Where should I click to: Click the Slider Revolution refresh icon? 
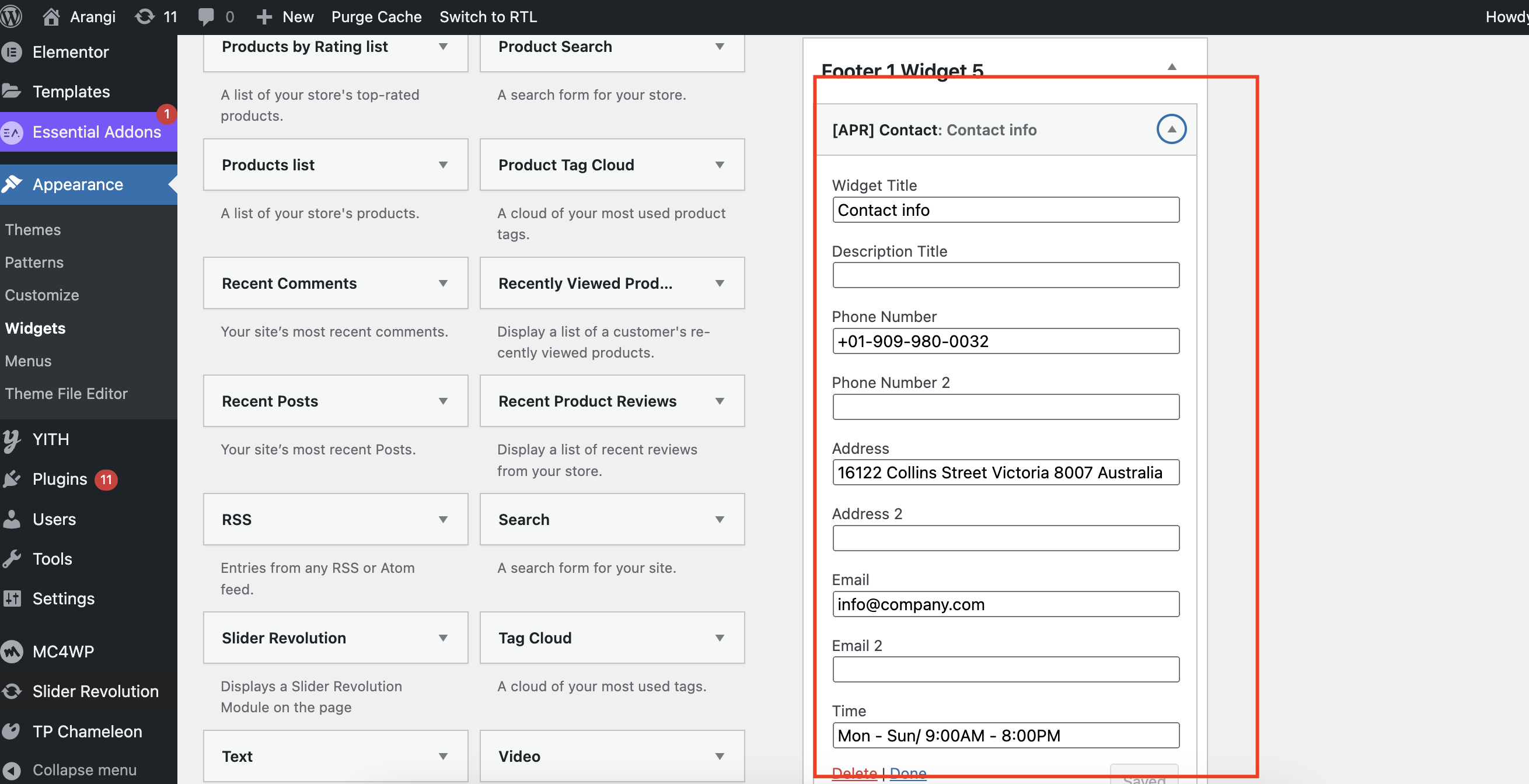(x=12, y=691)
